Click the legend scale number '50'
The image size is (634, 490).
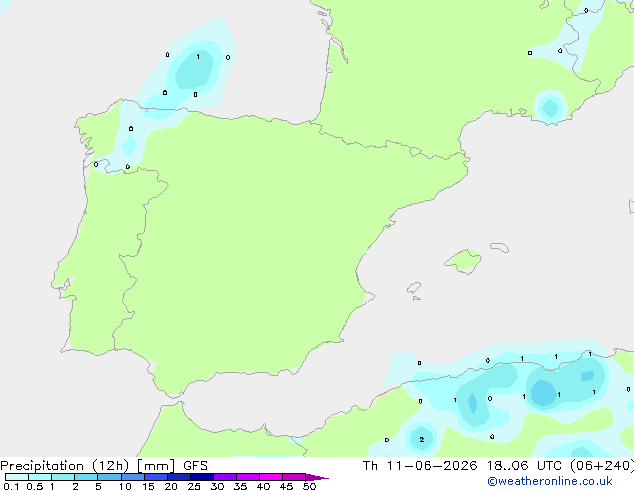[309, 486]
